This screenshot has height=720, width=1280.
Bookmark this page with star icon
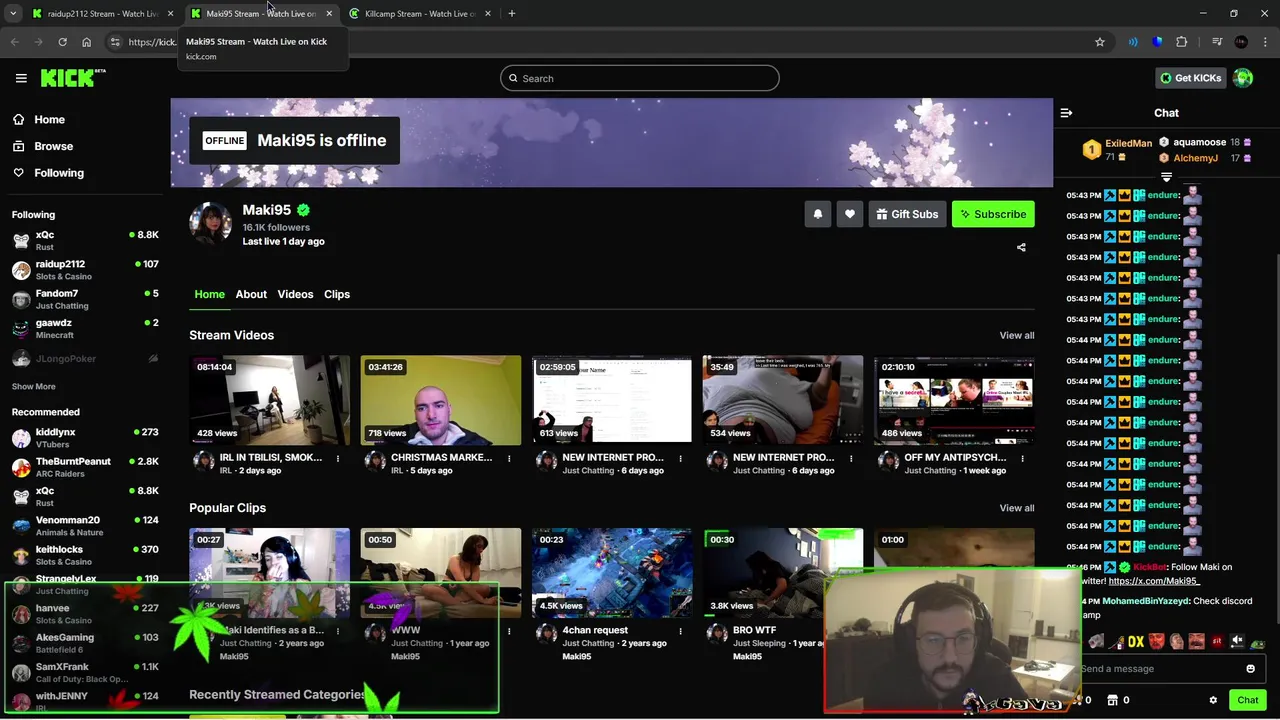click(x=1100, y=42)
